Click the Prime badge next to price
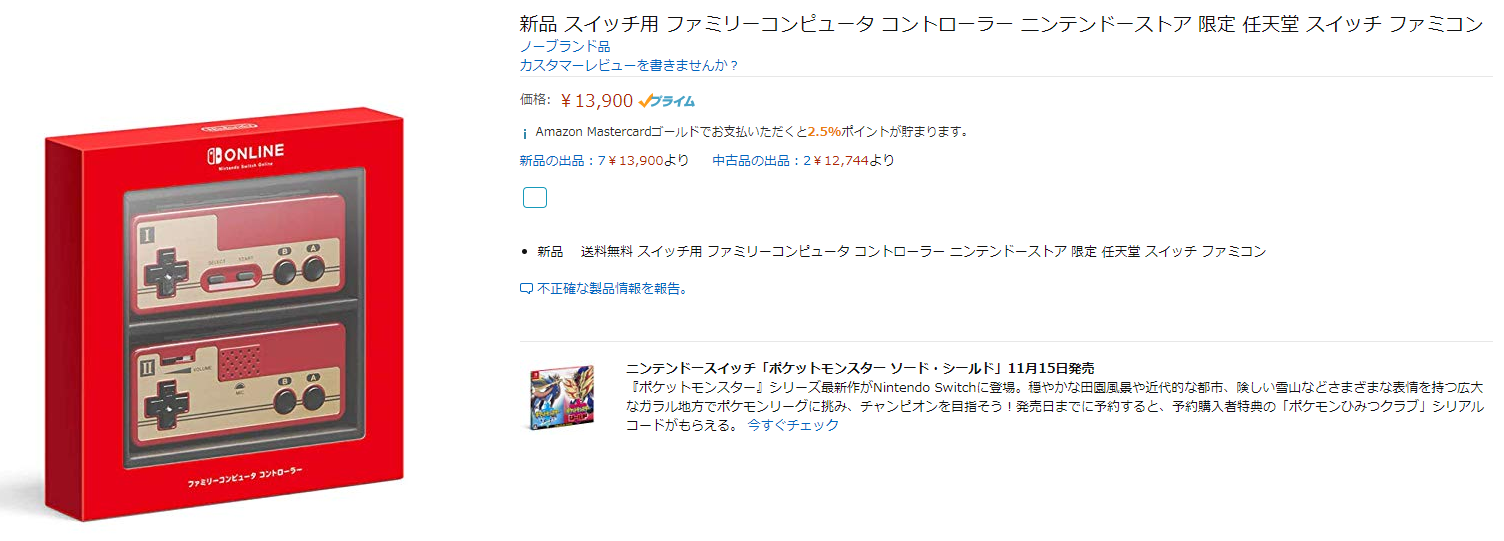 point(666,100)
